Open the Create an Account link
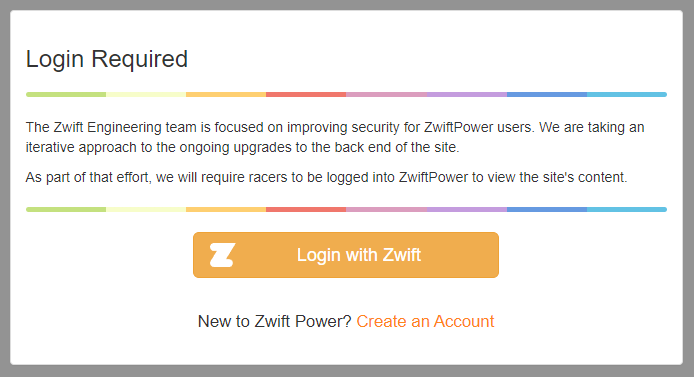This screenshot has height=377, width=694. click(425, 321)
